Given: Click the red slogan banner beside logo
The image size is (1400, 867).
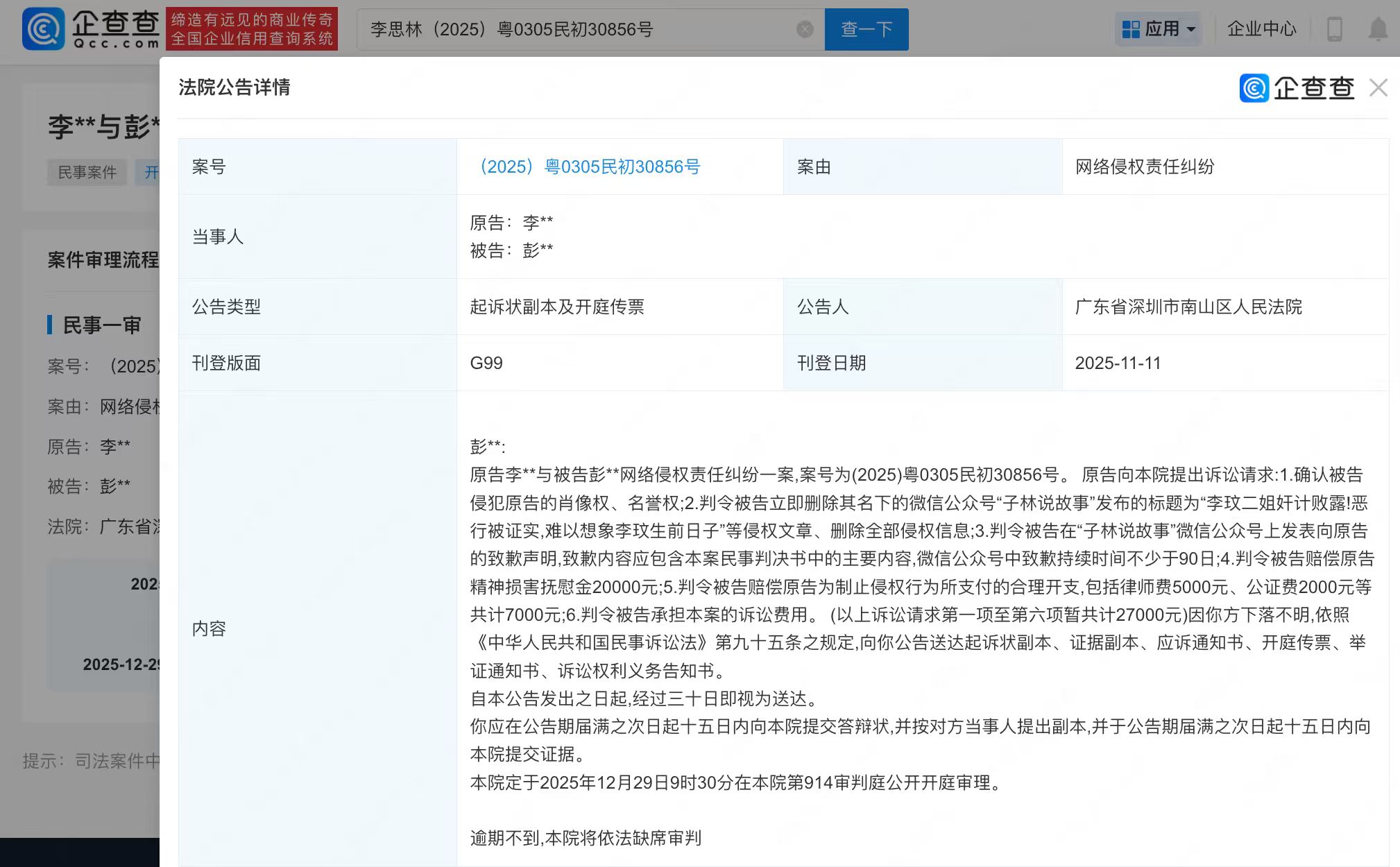Looking at the screenshot, I should 252,29.
